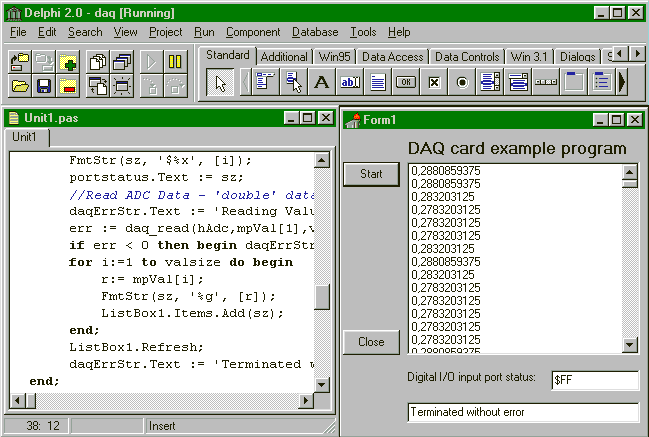Switch to the Data Controls palette tab
This screenshot has width=649, height=437.
[x=467, y=57]
